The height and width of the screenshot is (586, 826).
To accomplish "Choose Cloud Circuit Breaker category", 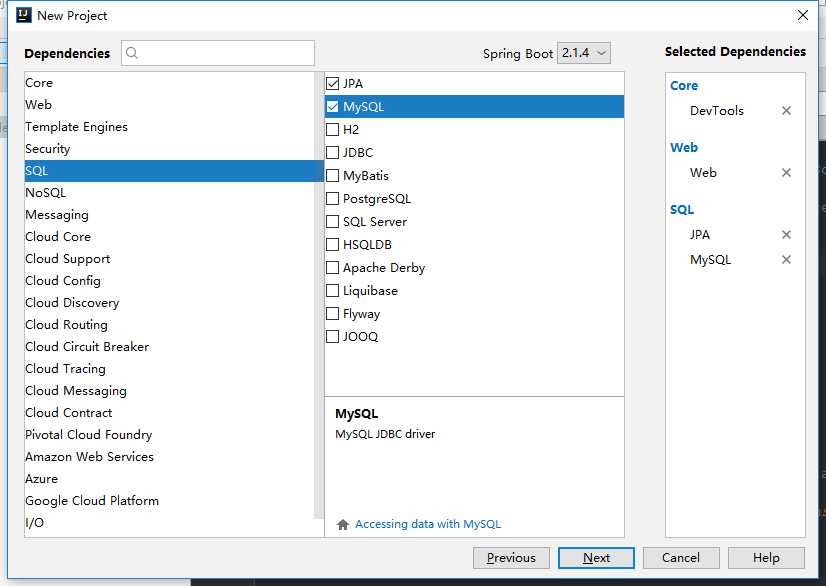I will [170, 347].
